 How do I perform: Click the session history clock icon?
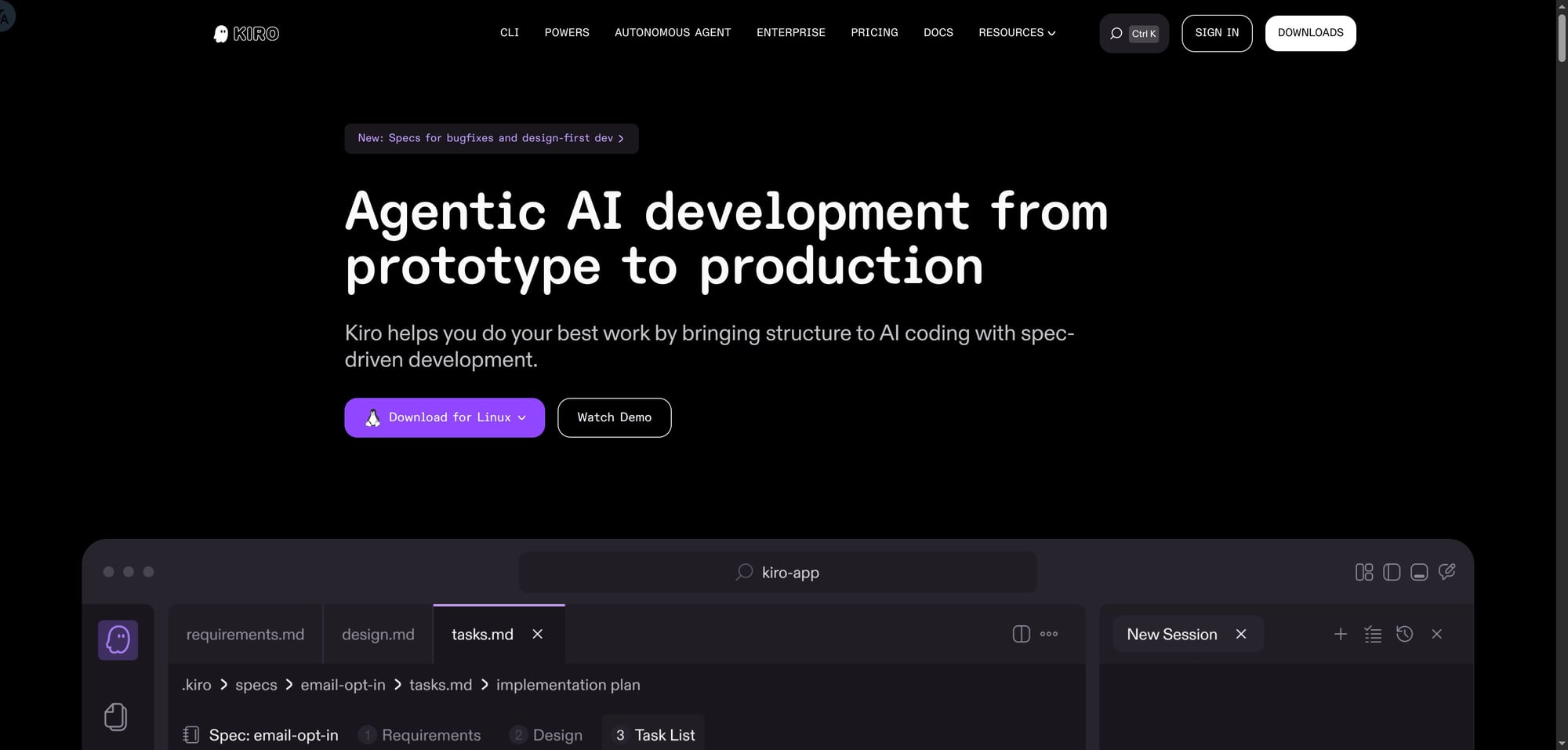coord(1404,634)
